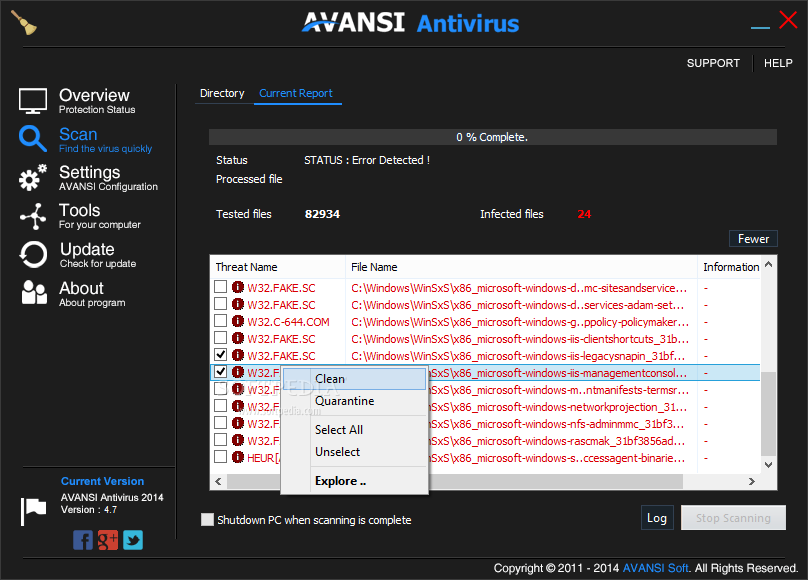Minimize the AVANSI Antivirus window
Screen dimensions: 808x580
tap(760, 27)
